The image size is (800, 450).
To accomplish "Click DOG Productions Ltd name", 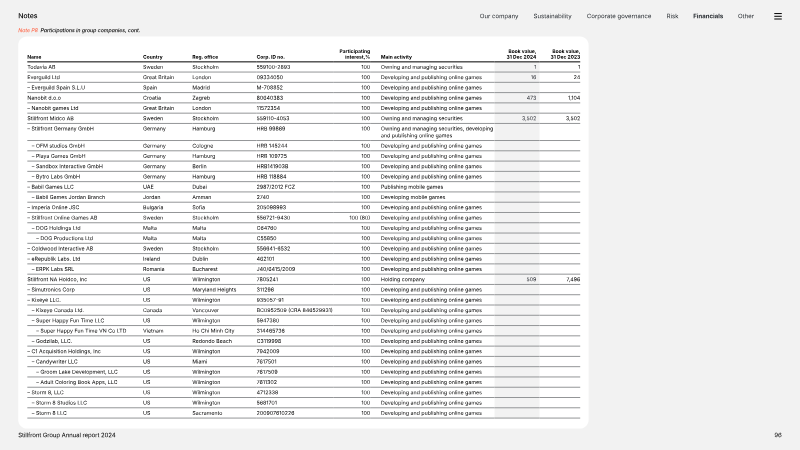I will (x=65, y=238).
